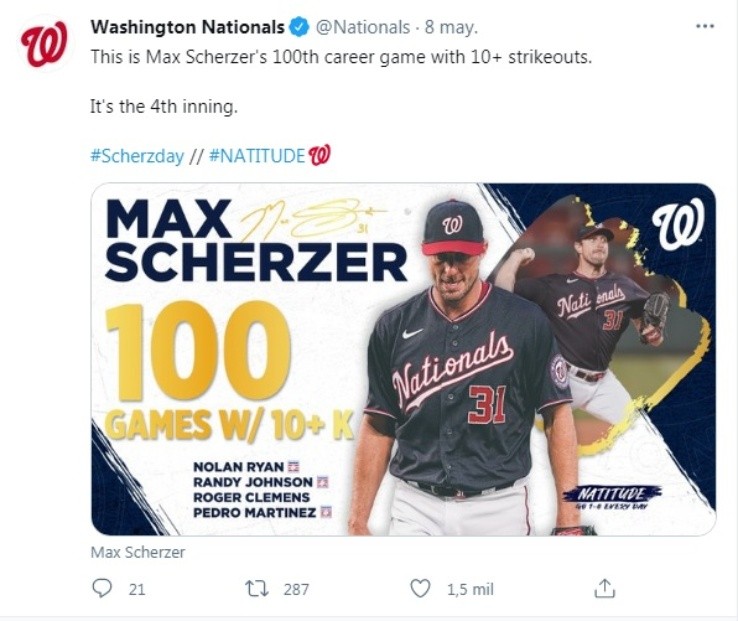The width and height of the screenshot is (738, 621).
Task: Open the tweet's 8 may. timestamp
Action: click(x=450, y=27)
